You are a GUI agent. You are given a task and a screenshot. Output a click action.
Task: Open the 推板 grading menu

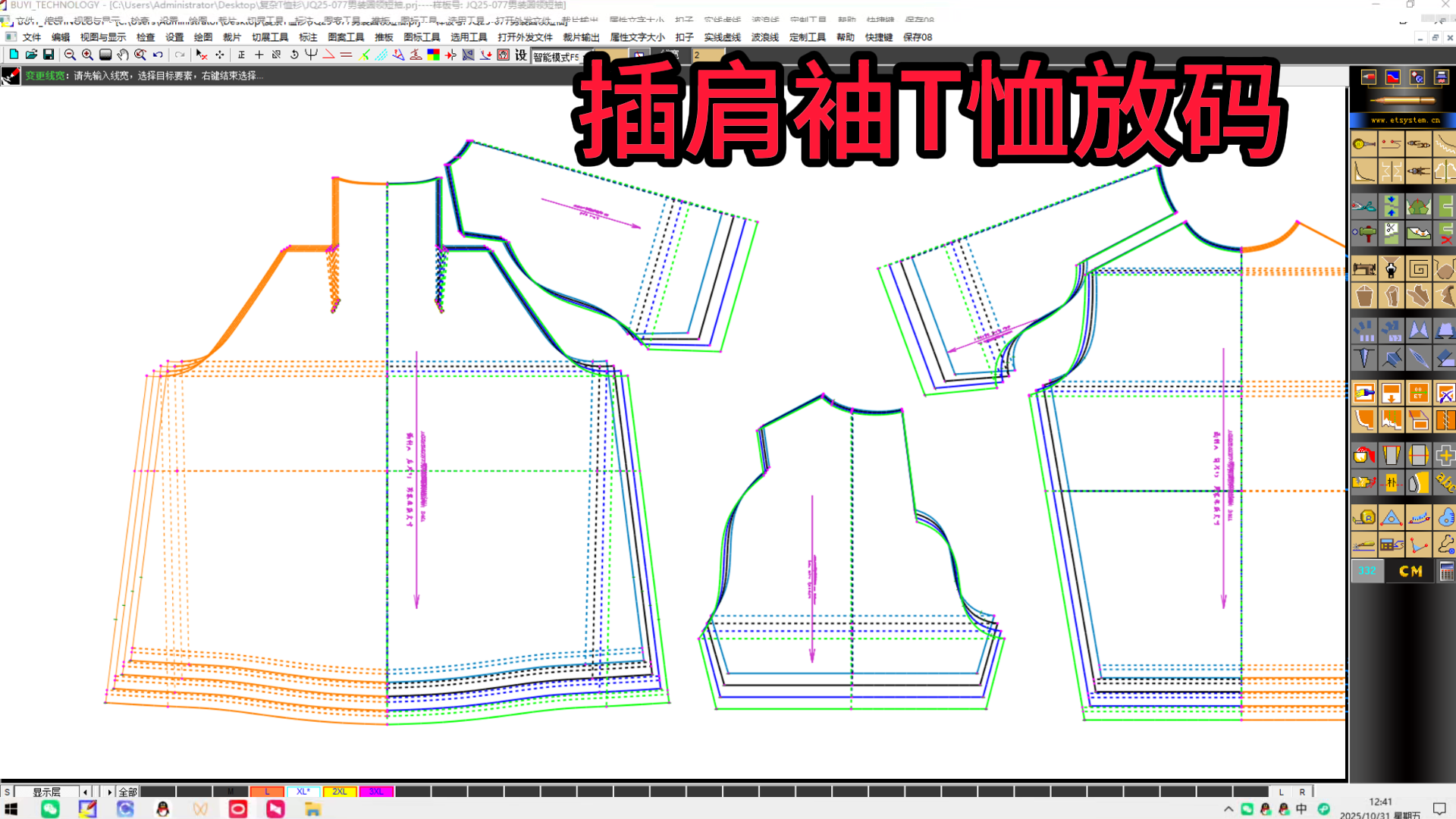[383, 36]
